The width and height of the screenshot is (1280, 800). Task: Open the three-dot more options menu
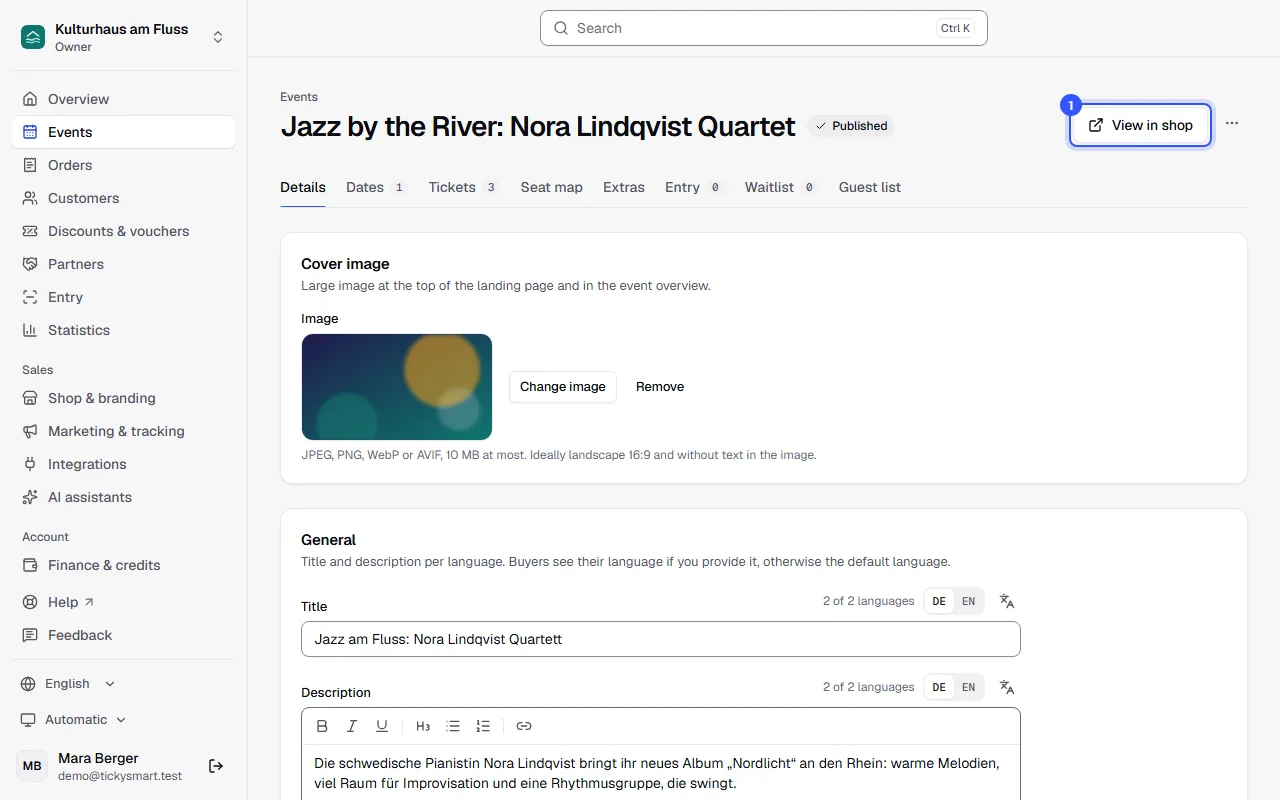click(x=1232, y=123)
